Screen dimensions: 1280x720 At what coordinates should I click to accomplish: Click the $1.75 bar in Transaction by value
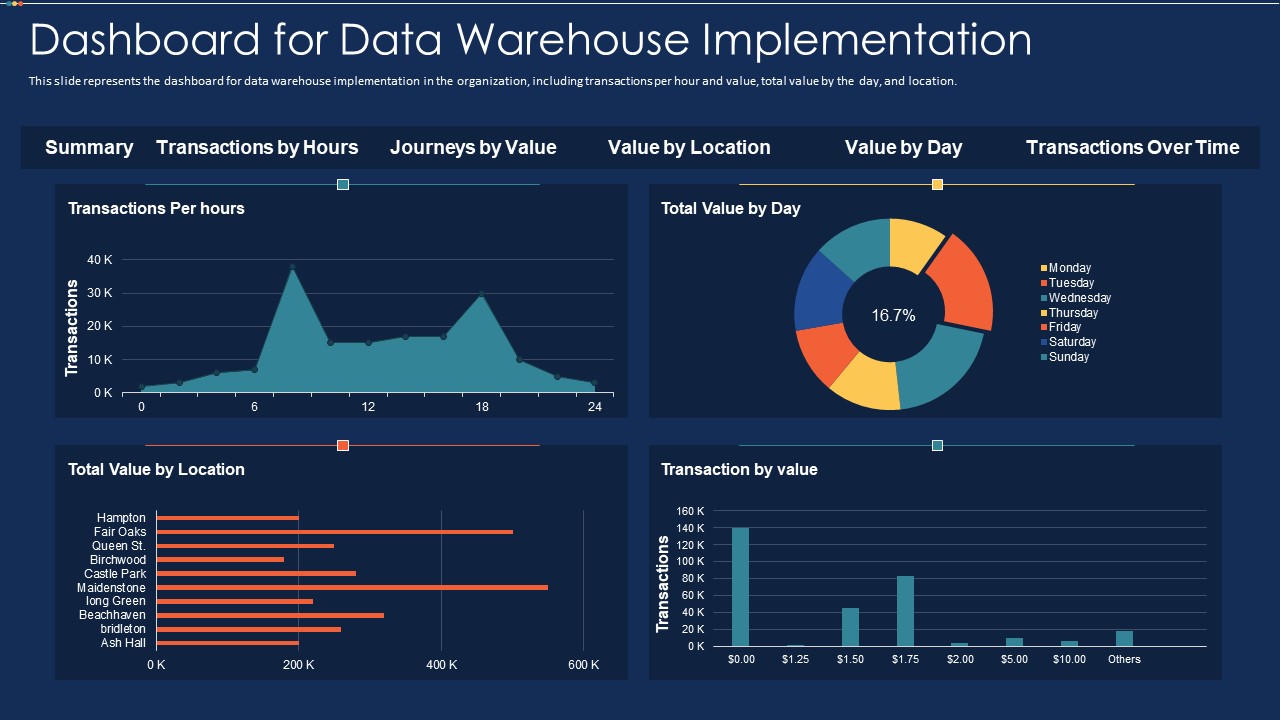click(905, 611)
